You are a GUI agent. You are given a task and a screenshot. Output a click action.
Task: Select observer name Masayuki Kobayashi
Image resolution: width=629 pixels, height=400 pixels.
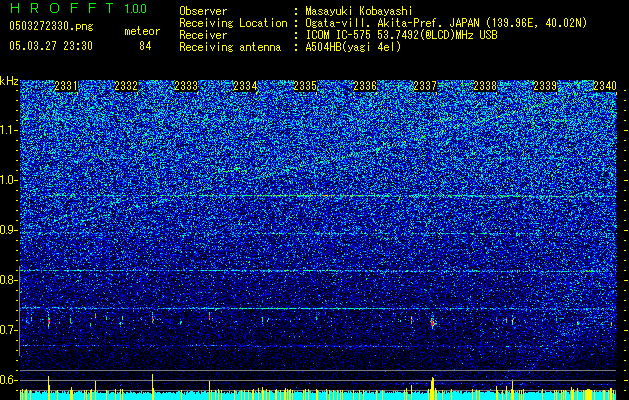358,11
